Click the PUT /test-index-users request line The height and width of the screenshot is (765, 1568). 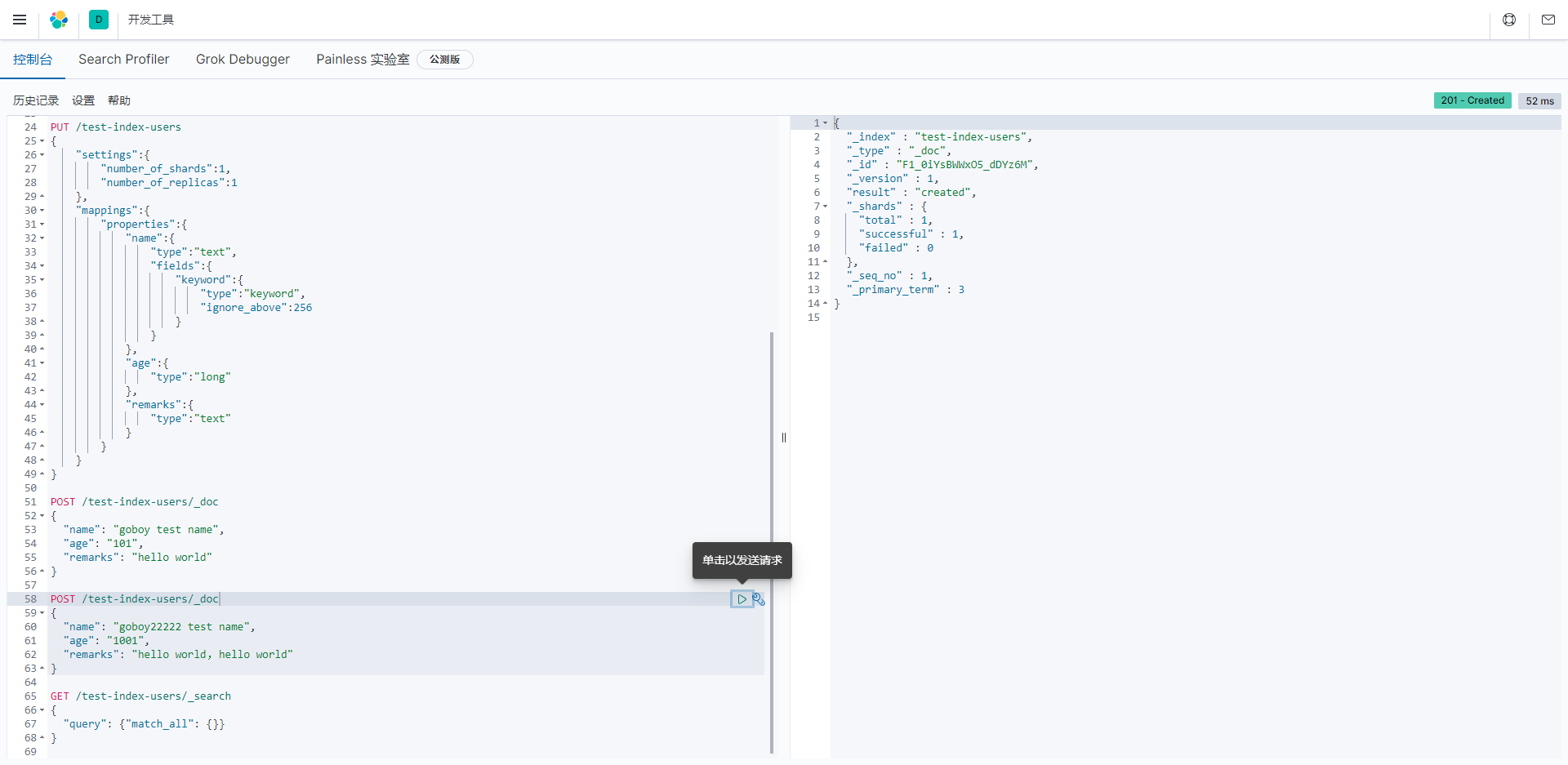coord(116,127)
